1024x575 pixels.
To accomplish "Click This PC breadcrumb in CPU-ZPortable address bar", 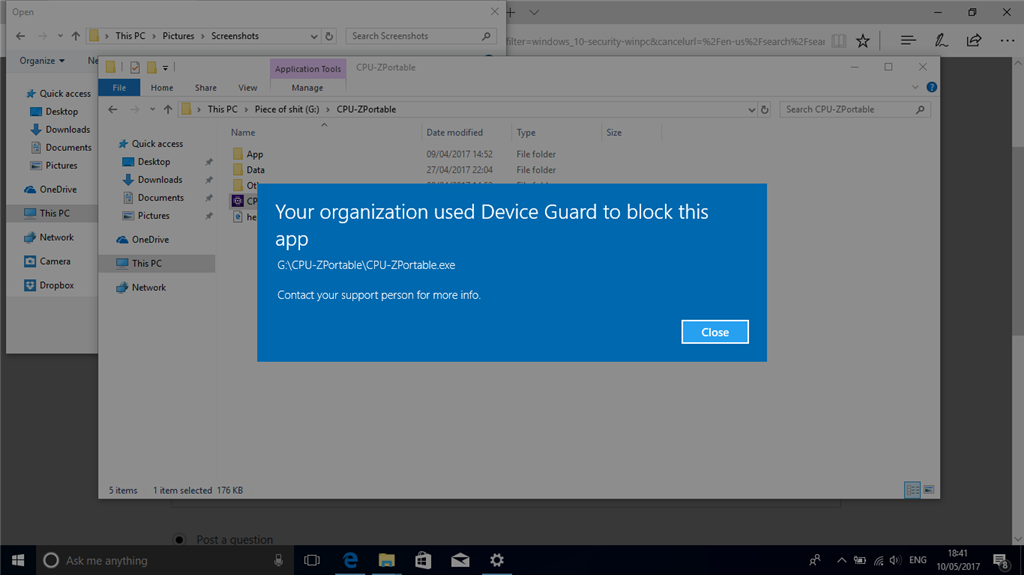I will [x=222, y=109].
